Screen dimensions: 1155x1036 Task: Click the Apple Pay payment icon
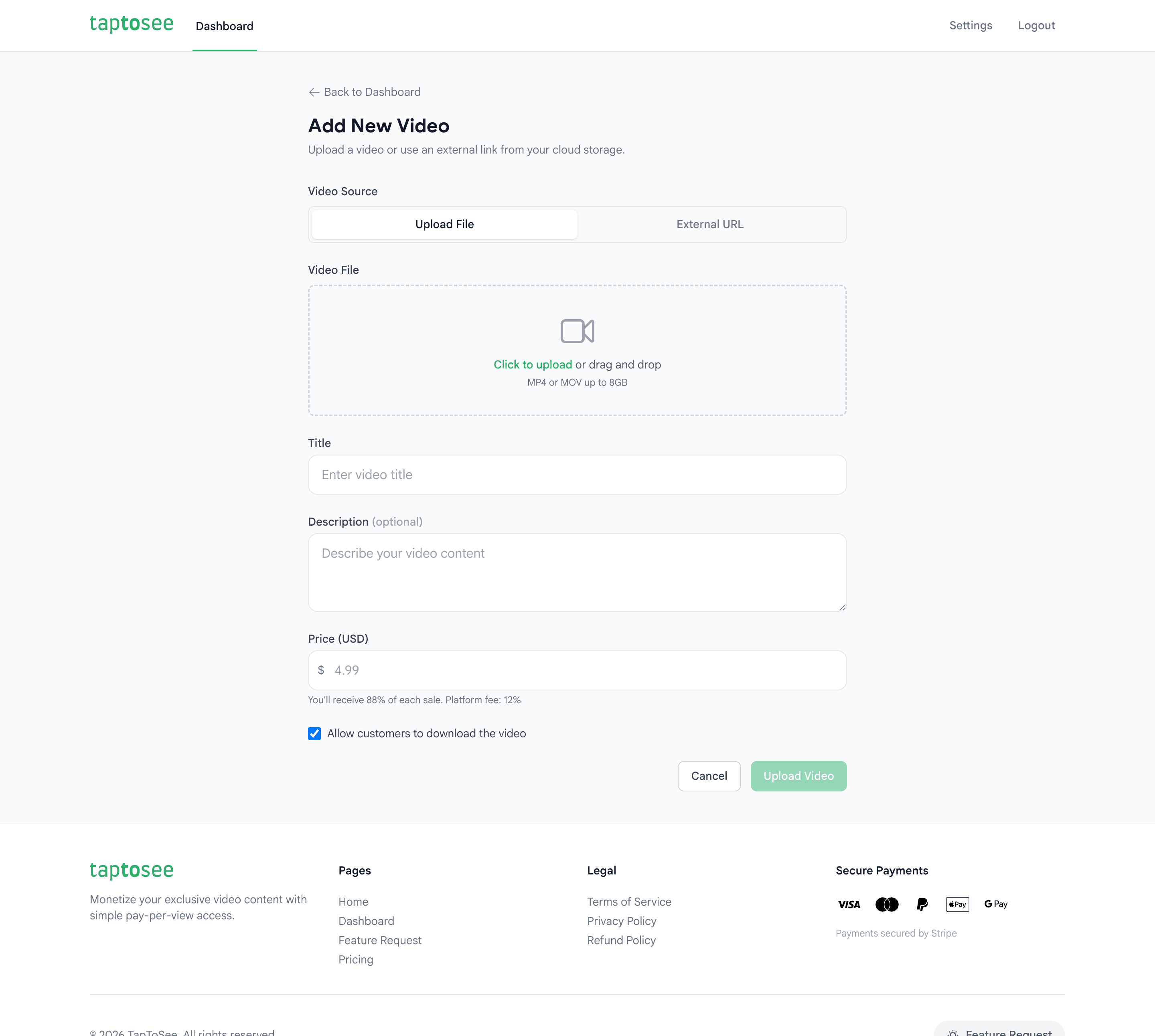point(957,904)
